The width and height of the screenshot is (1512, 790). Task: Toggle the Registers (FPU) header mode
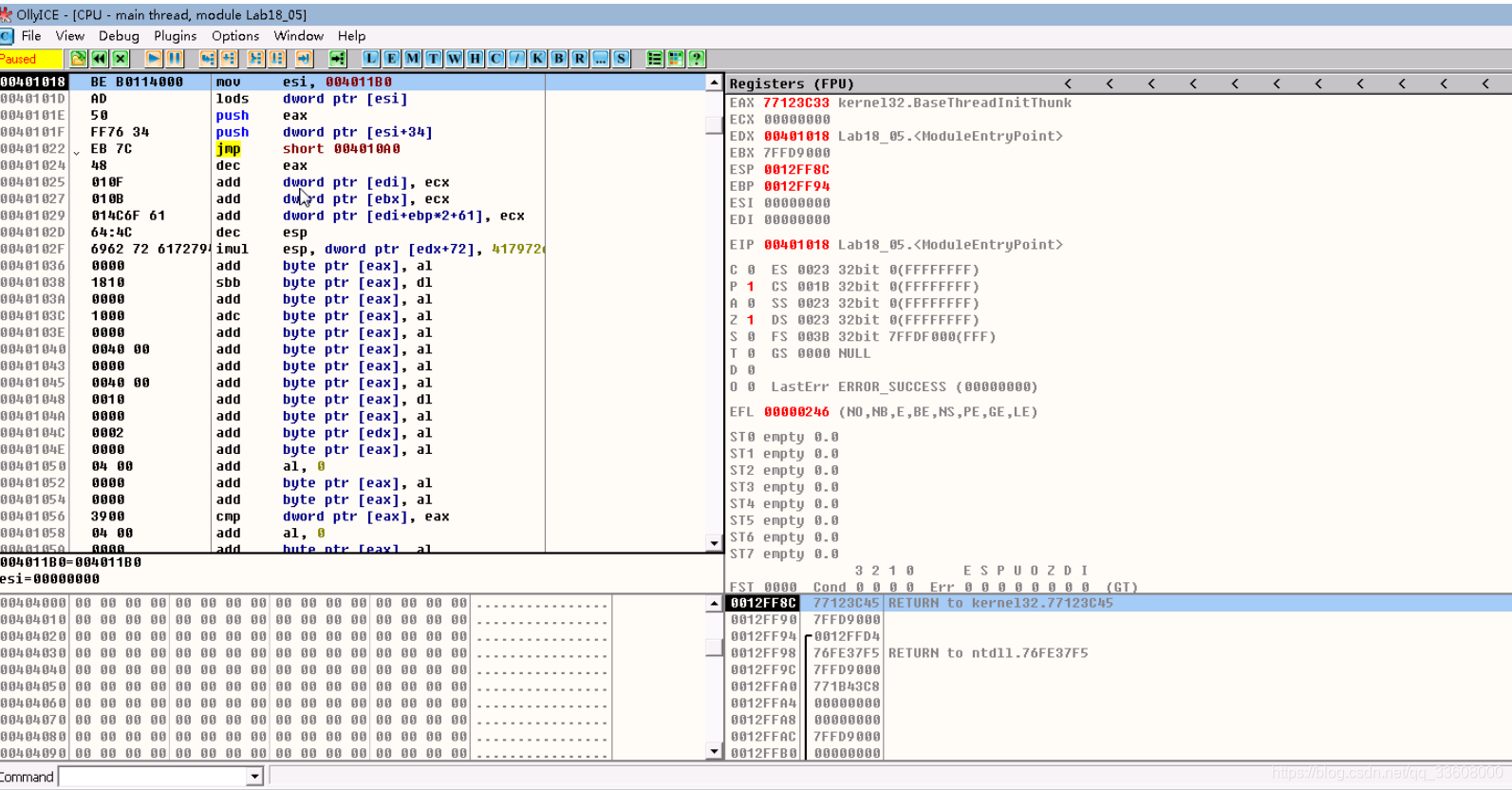pyautogui.click(x=792, y=84)
